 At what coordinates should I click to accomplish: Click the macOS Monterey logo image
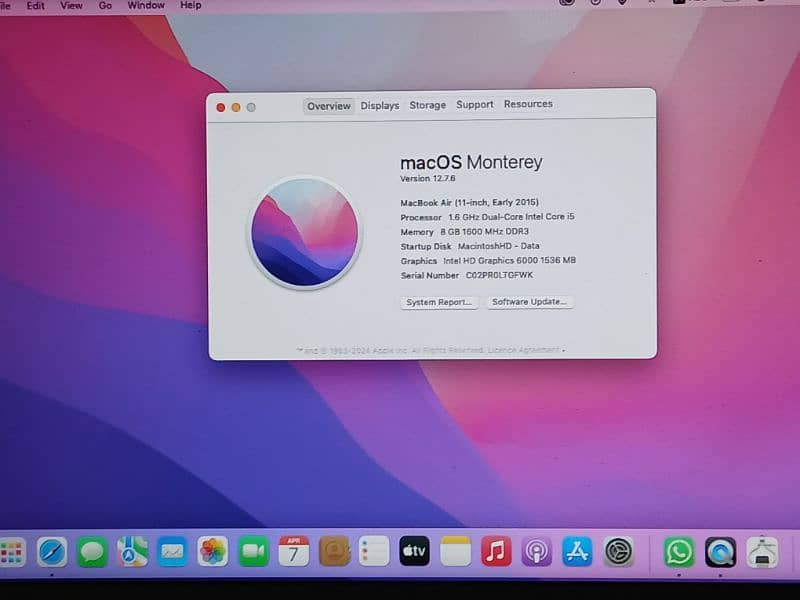[x=305, y=233]
